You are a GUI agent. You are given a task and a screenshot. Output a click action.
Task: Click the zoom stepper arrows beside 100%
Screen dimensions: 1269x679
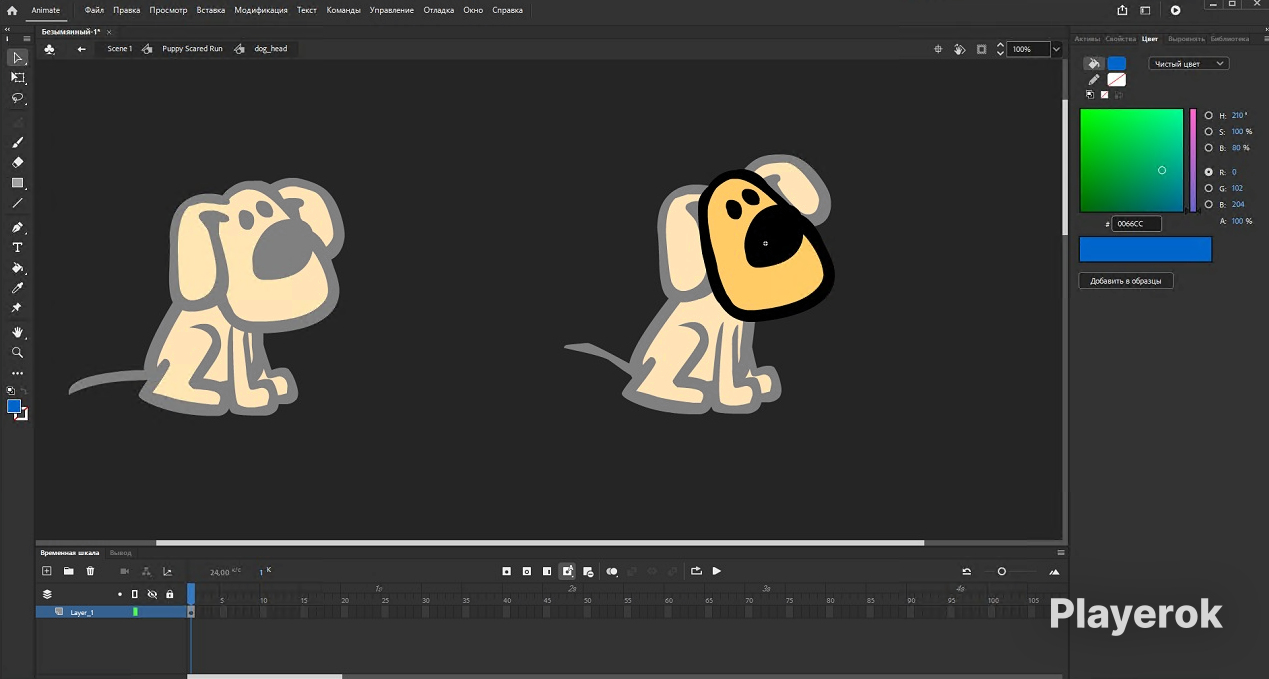tap(1000, 48)
